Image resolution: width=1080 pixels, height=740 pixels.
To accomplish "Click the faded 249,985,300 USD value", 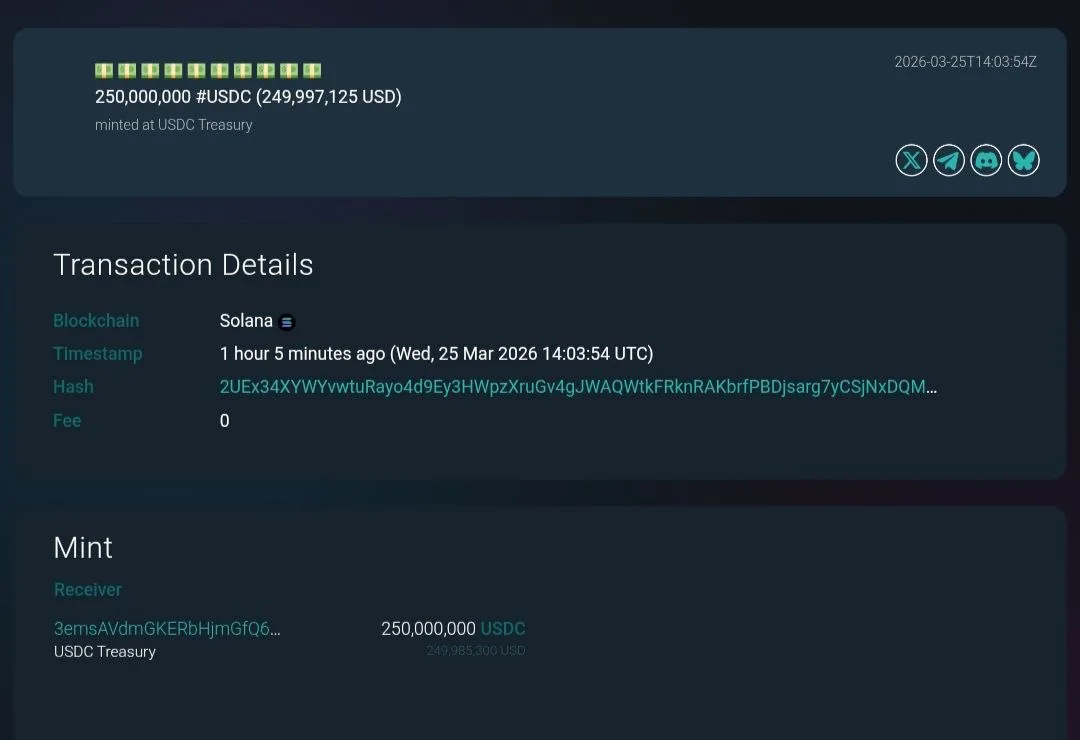I will 475,651.
